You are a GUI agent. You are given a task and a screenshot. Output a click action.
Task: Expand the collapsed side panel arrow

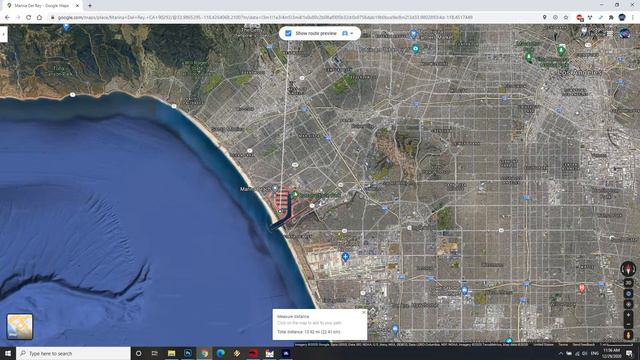point(3,34)
